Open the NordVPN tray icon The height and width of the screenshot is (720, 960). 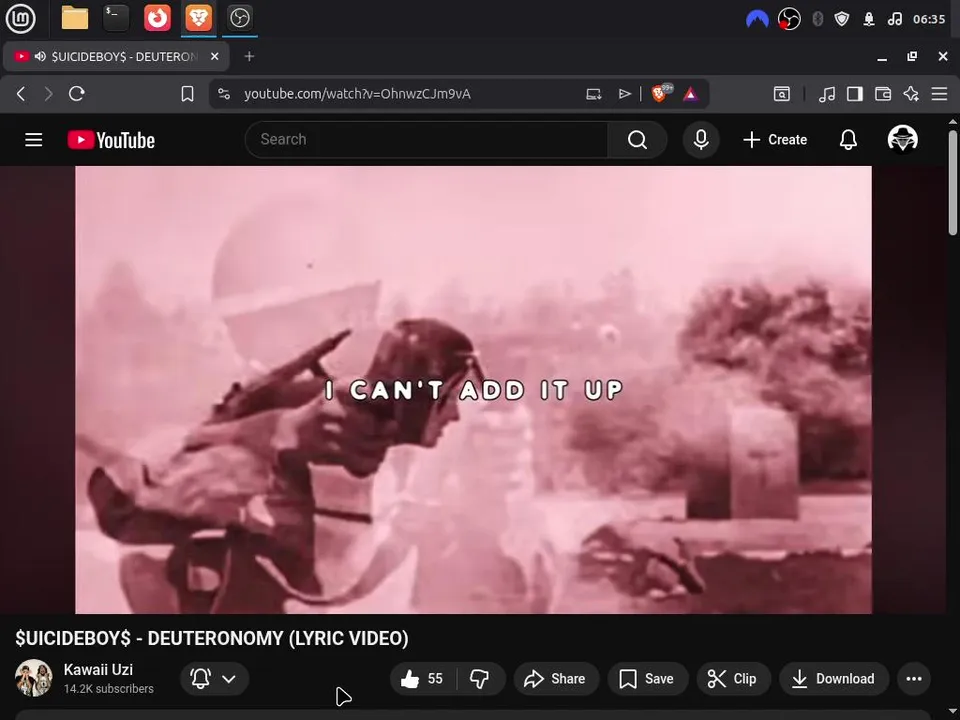(x=757, y=19)
